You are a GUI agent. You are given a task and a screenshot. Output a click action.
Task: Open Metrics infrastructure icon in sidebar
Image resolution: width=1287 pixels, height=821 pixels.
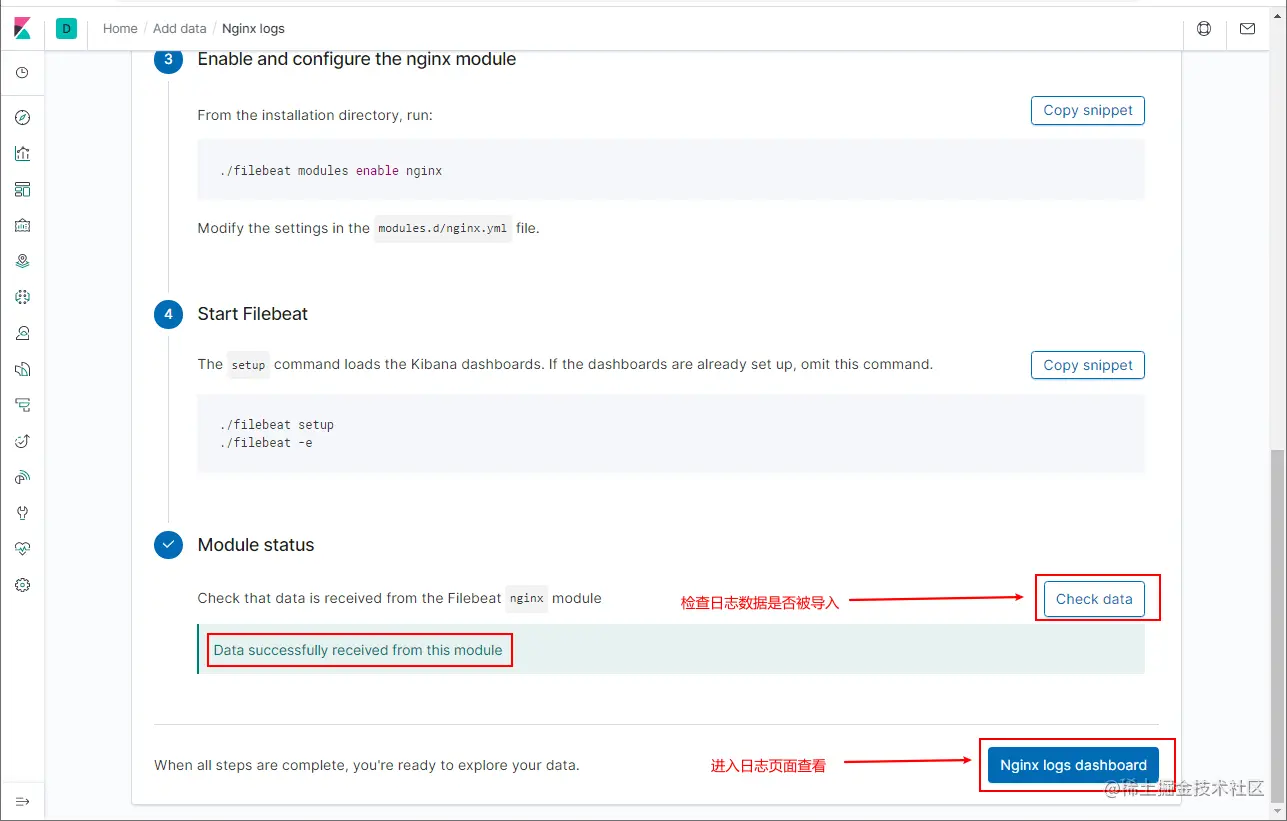pyautogui.click(x=22, y=333)
